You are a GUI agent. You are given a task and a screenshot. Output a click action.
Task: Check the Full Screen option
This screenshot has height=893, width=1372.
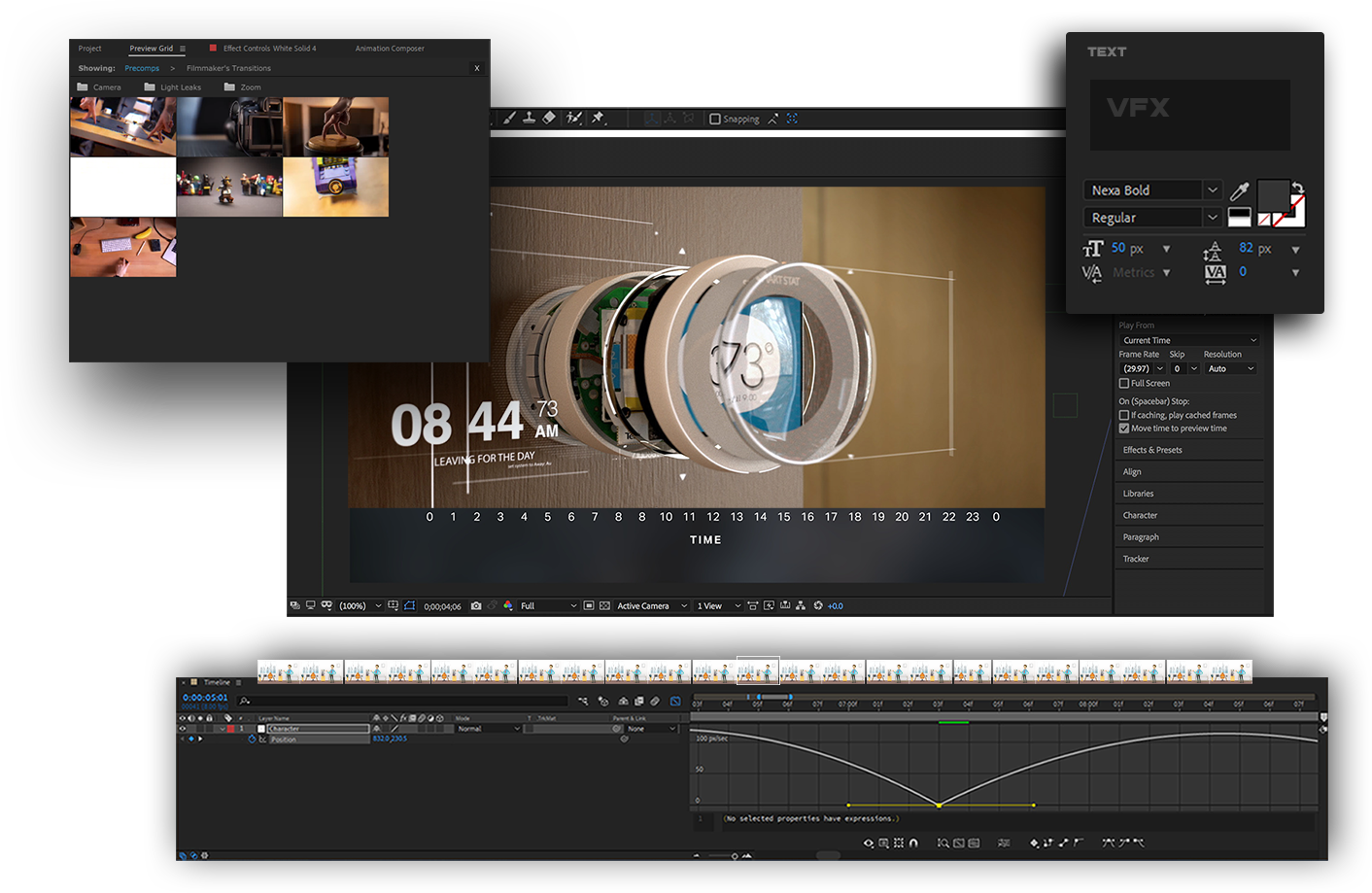tap(1124, 383)
